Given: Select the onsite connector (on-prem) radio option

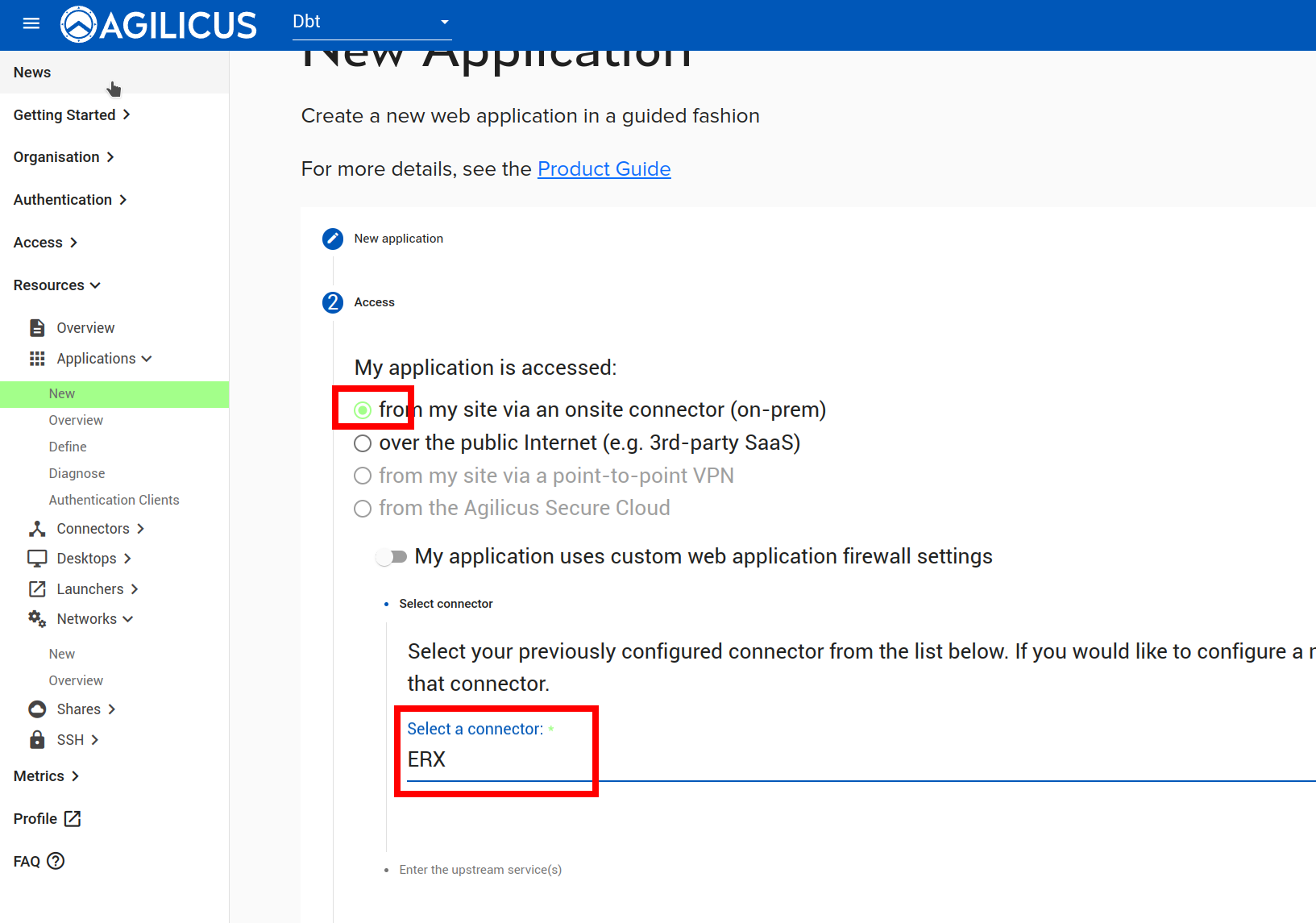Looking at the screenshot, I should pos(363,410).
